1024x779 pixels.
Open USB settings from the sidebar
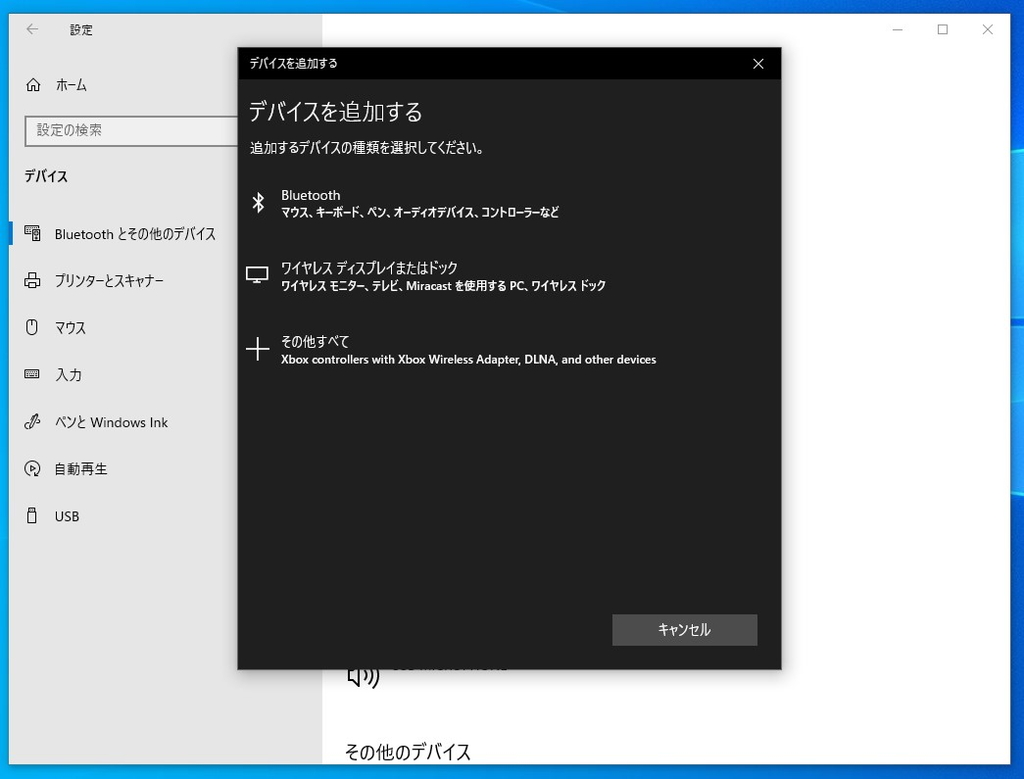tap(65, 516)
